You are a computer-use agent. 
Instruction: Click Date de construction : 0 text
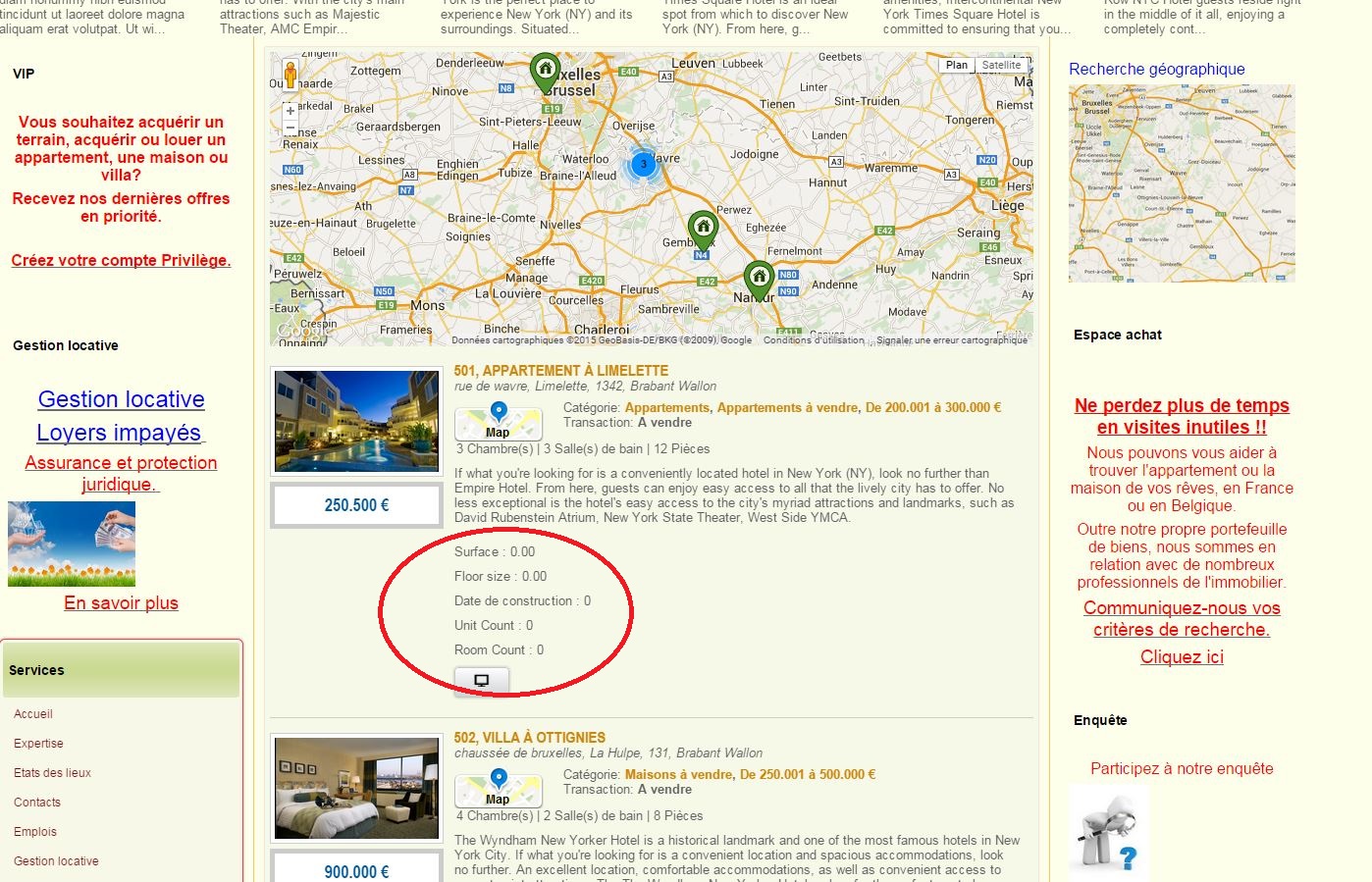click(x=523, y=601)
